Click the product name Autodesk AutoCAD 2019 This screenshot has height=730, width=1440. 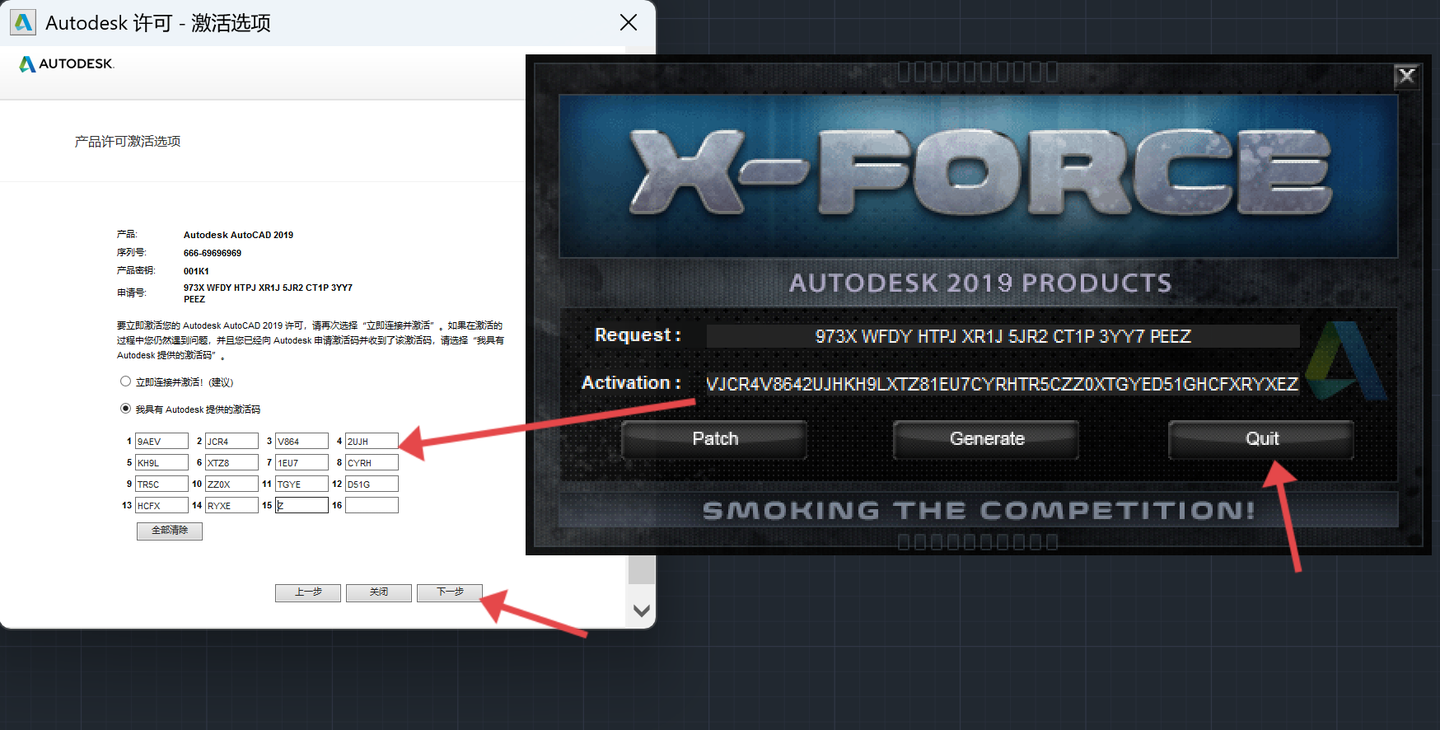[x=238, y=235]
